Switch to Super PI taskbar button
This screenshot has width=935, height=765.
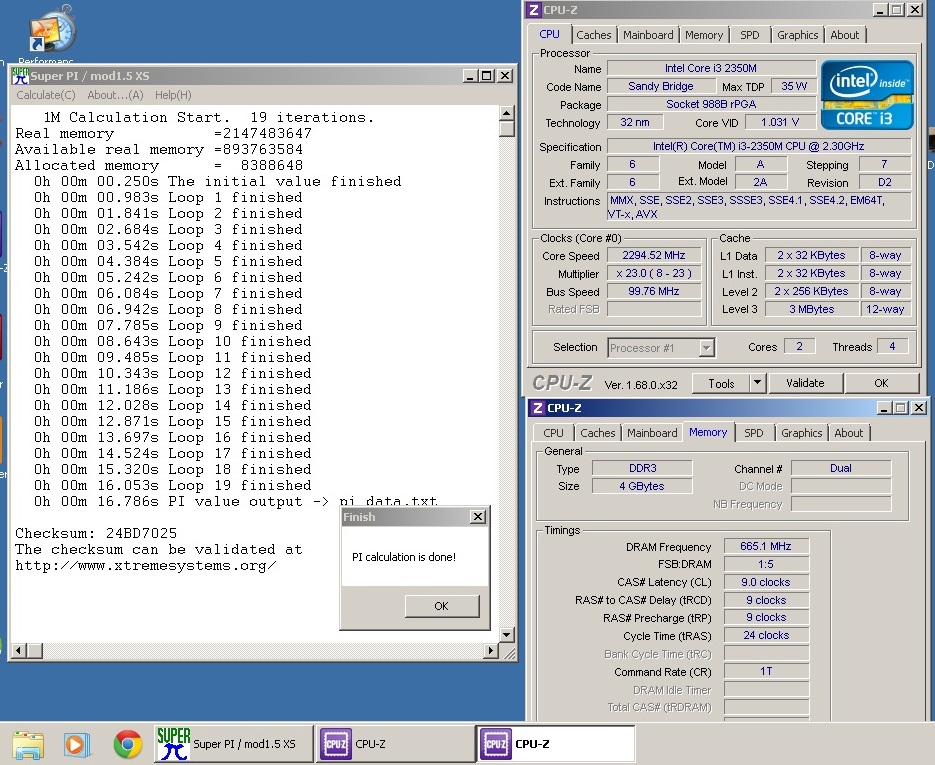point(234,744)
